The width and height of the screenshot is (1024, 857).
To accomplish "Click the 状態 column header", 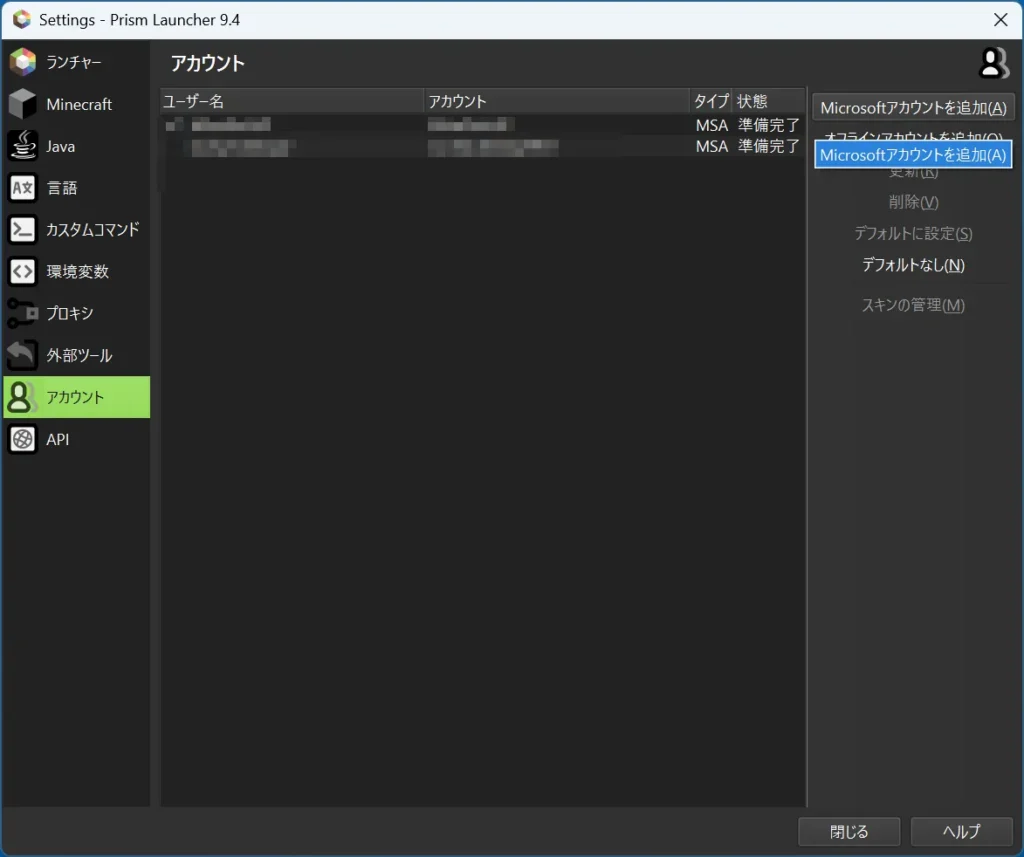I will (x=768, y=101).
